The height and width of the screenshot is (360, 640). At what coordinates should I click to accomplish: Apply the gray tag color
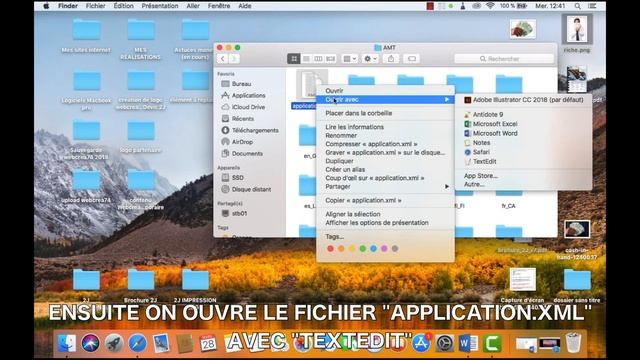coord(395,249)
